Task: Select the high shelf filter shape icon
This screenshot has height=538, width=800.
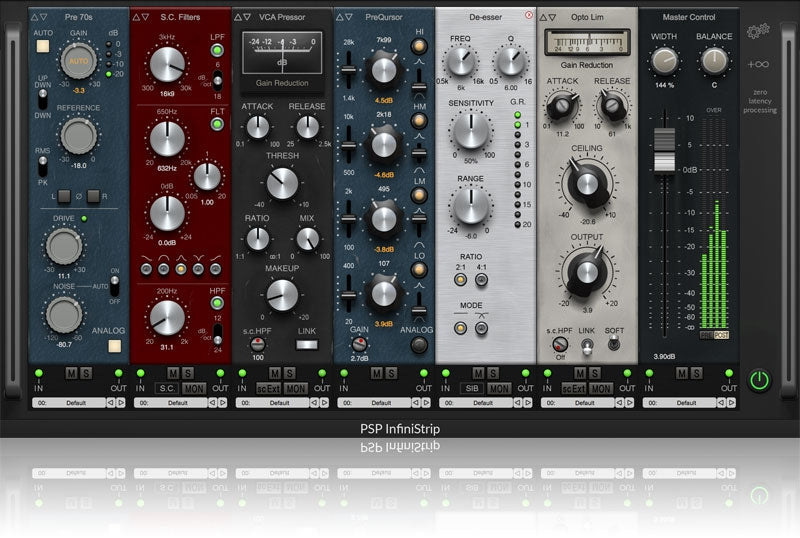Action: click(216, 269)
